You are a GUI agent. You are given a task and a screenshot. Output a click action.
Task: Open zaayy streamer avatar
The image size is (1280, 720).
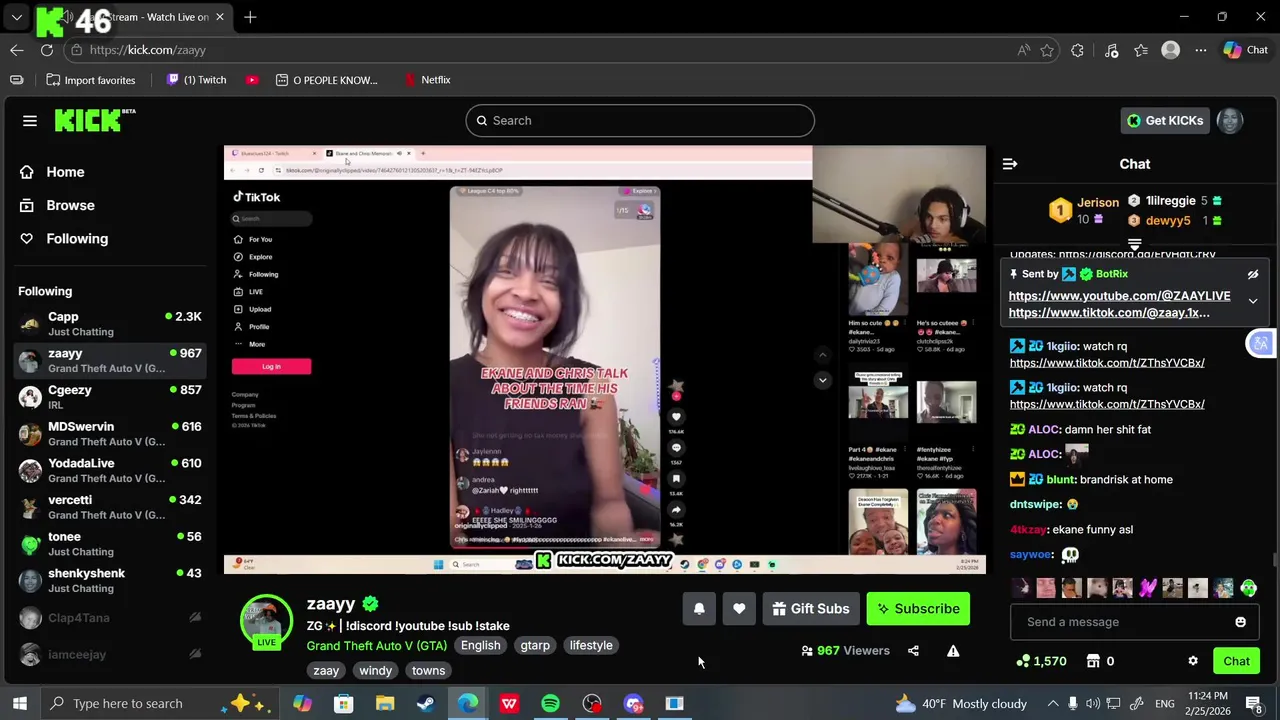tap(266, 620)
